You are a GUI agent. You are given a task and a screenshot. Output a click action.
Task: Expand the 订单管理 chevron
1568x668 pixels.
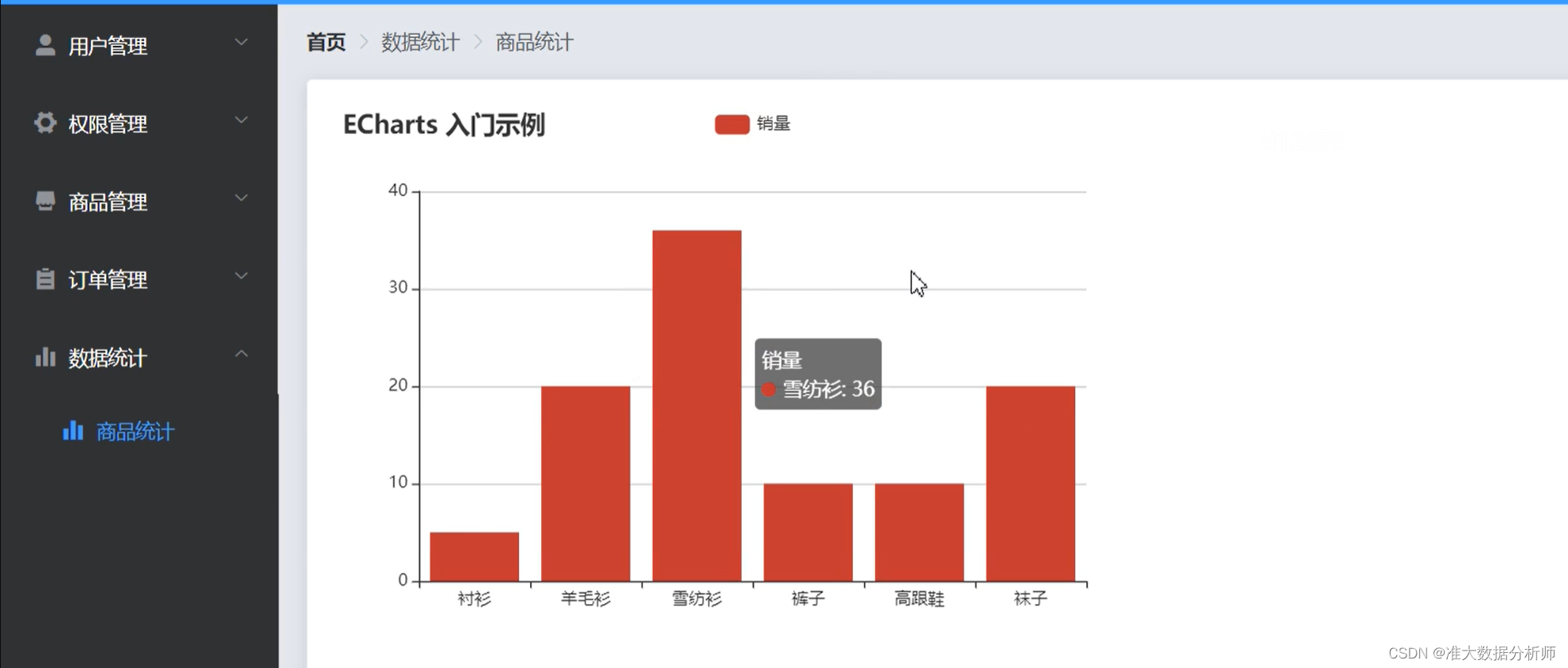click(241, 276)
